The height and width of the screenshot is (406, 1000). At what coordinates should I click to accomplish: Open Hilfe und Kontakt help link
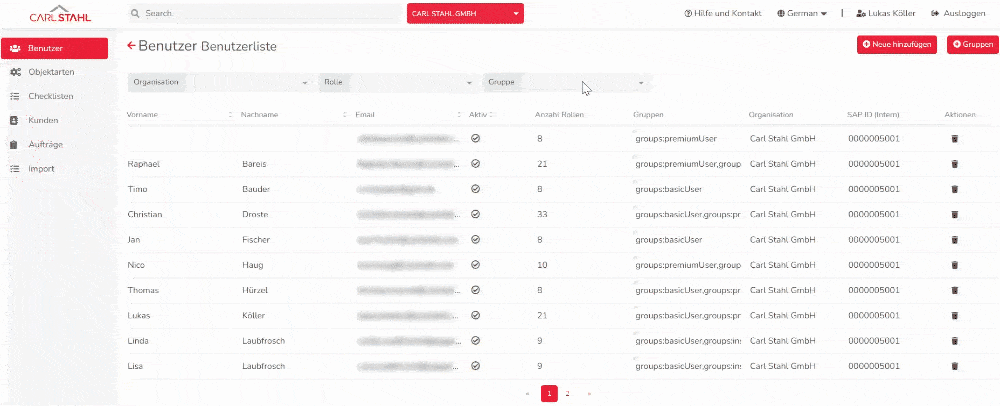pos(722,14)
